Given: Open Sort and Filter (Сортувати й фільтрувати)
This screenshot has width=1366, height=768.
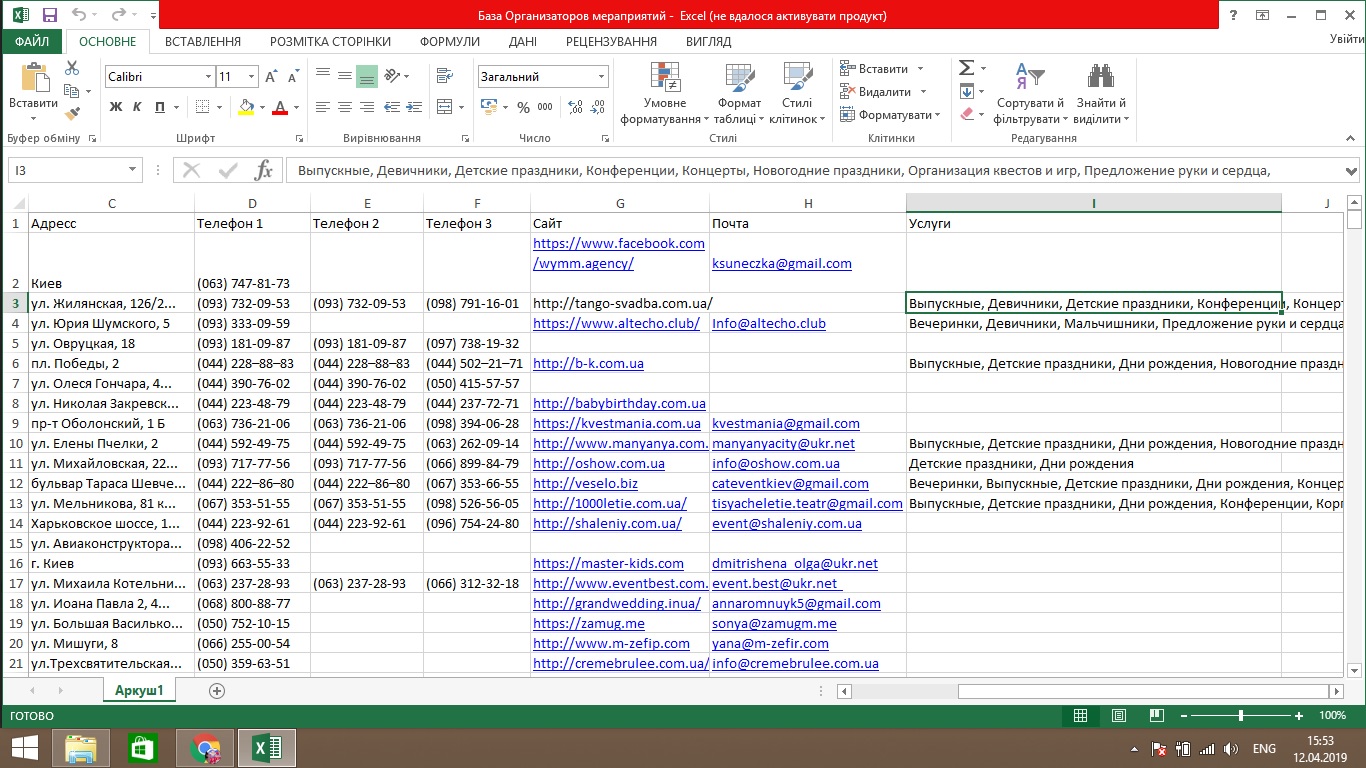Looking at the screenshot, I should coord(1029,93).
